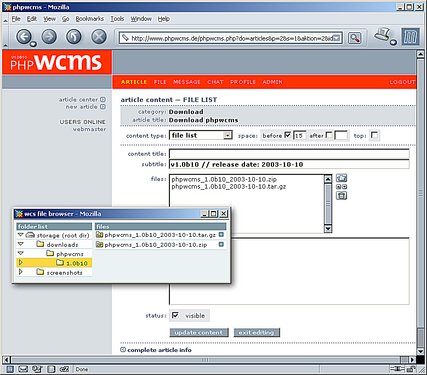Switch to the FILE tab
The image size is (427, 375).
pyautogui.click(x=160, y=82)
